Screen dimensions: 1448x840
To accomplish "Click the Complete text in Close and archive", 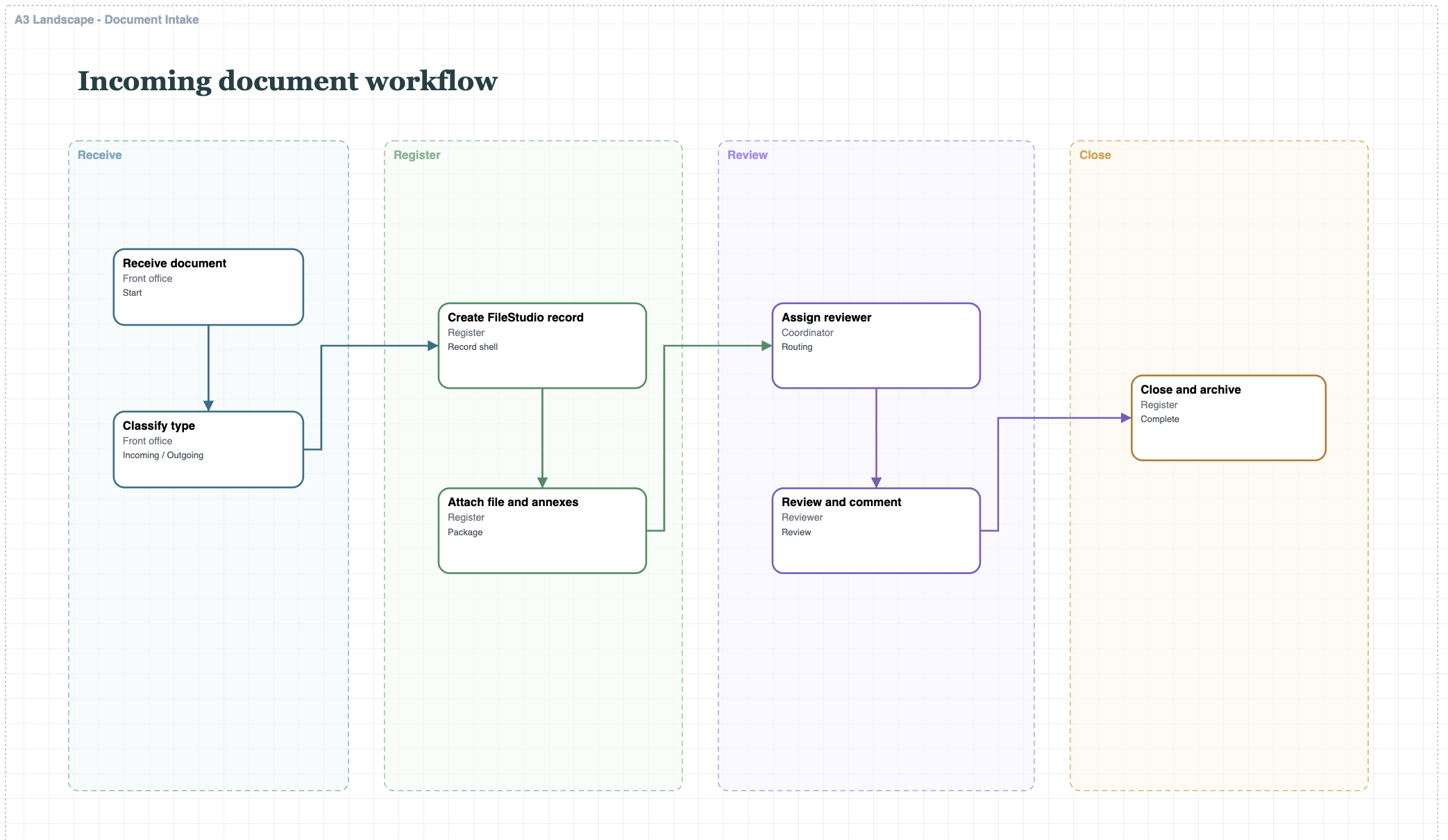I will coord(1159,419).
